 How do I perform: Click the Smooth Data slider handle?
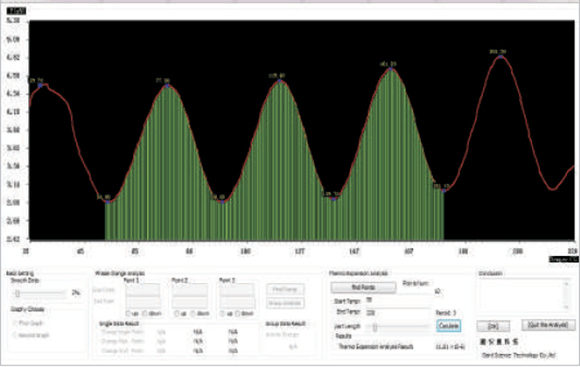17,294
